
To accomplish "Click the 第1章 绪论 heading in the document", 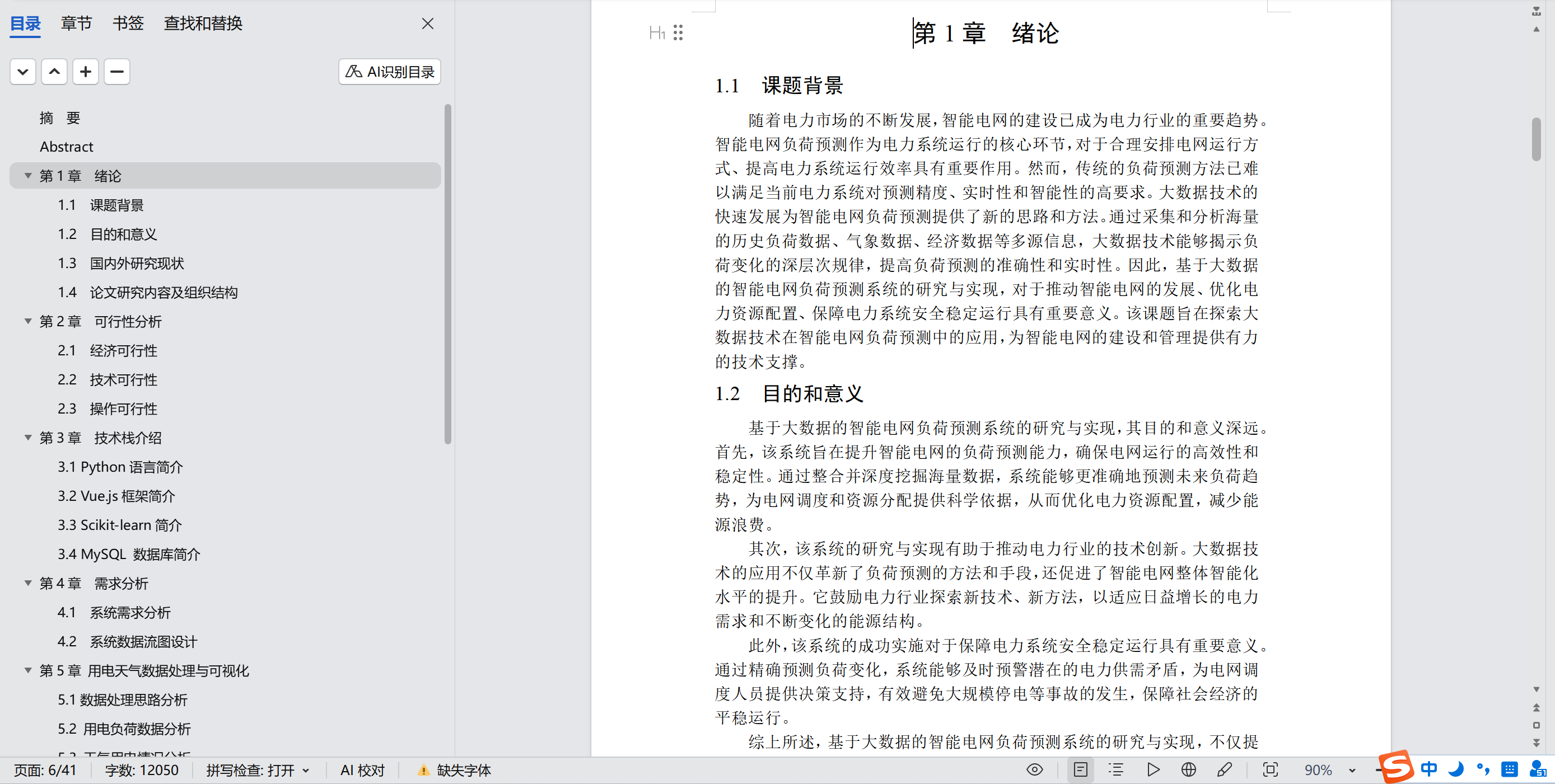I will pyautogui.click(x=986, y=33).
